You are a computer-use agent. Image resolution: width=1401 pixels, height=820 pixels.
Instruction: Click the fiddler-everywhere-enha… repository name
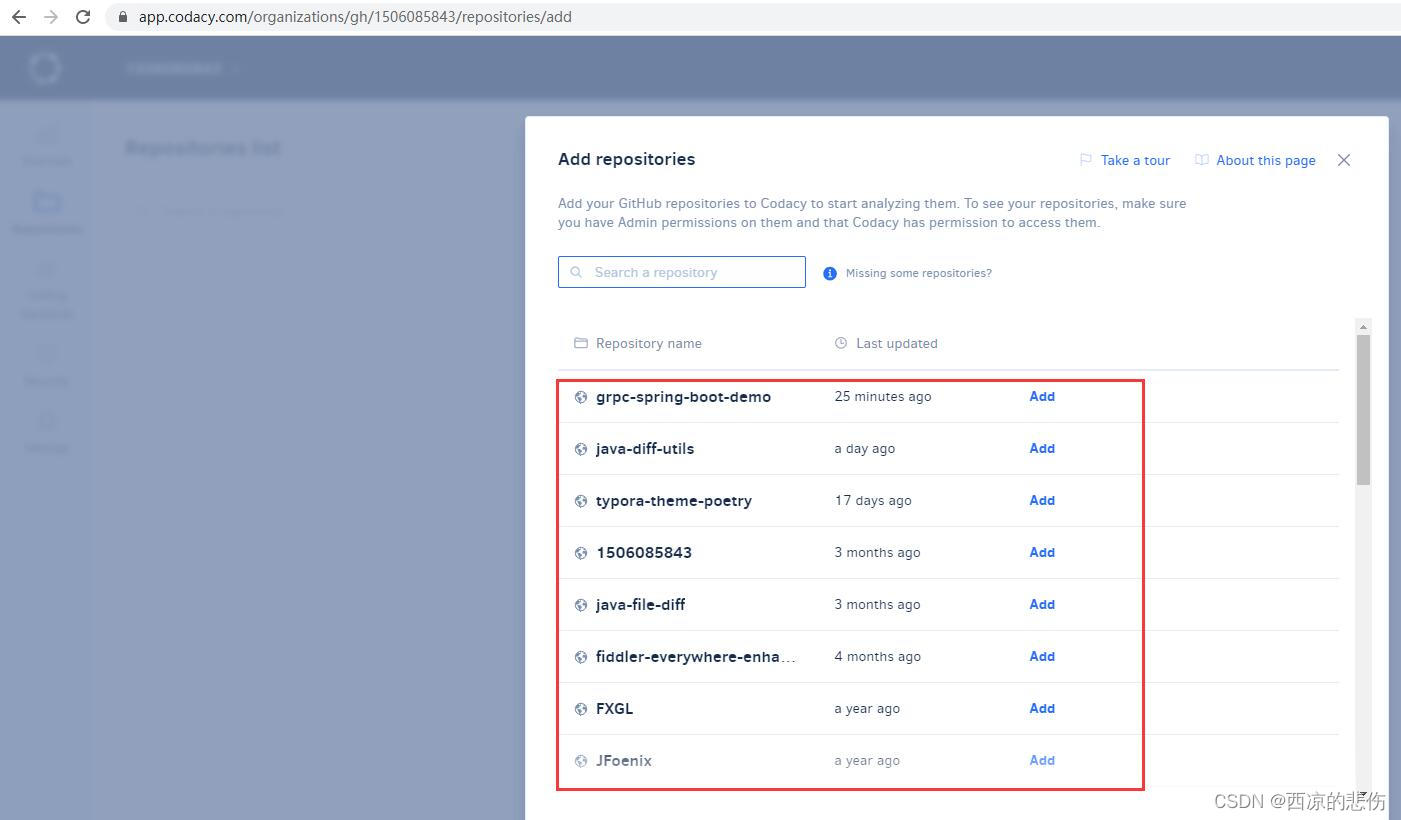[696, 657]
